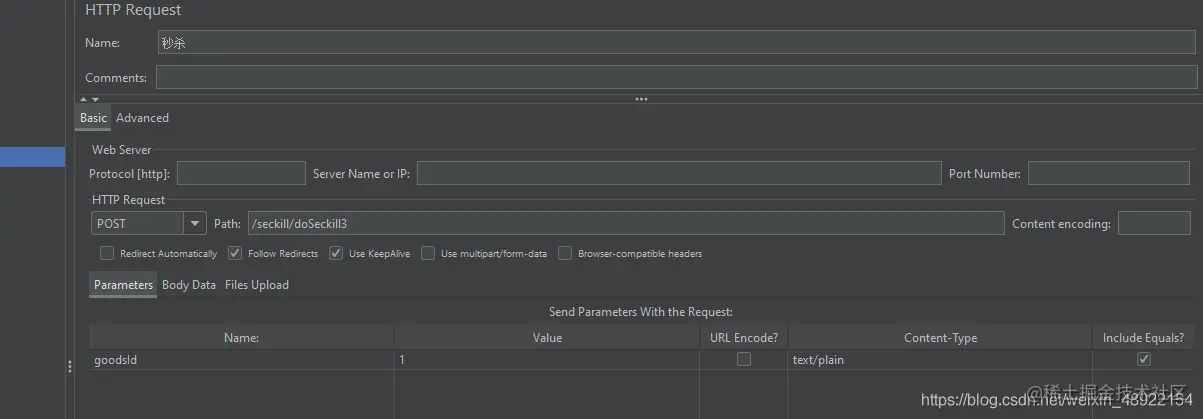1203x419 pixels.
Task: Click the Content encoding field
Action: 1154,224
